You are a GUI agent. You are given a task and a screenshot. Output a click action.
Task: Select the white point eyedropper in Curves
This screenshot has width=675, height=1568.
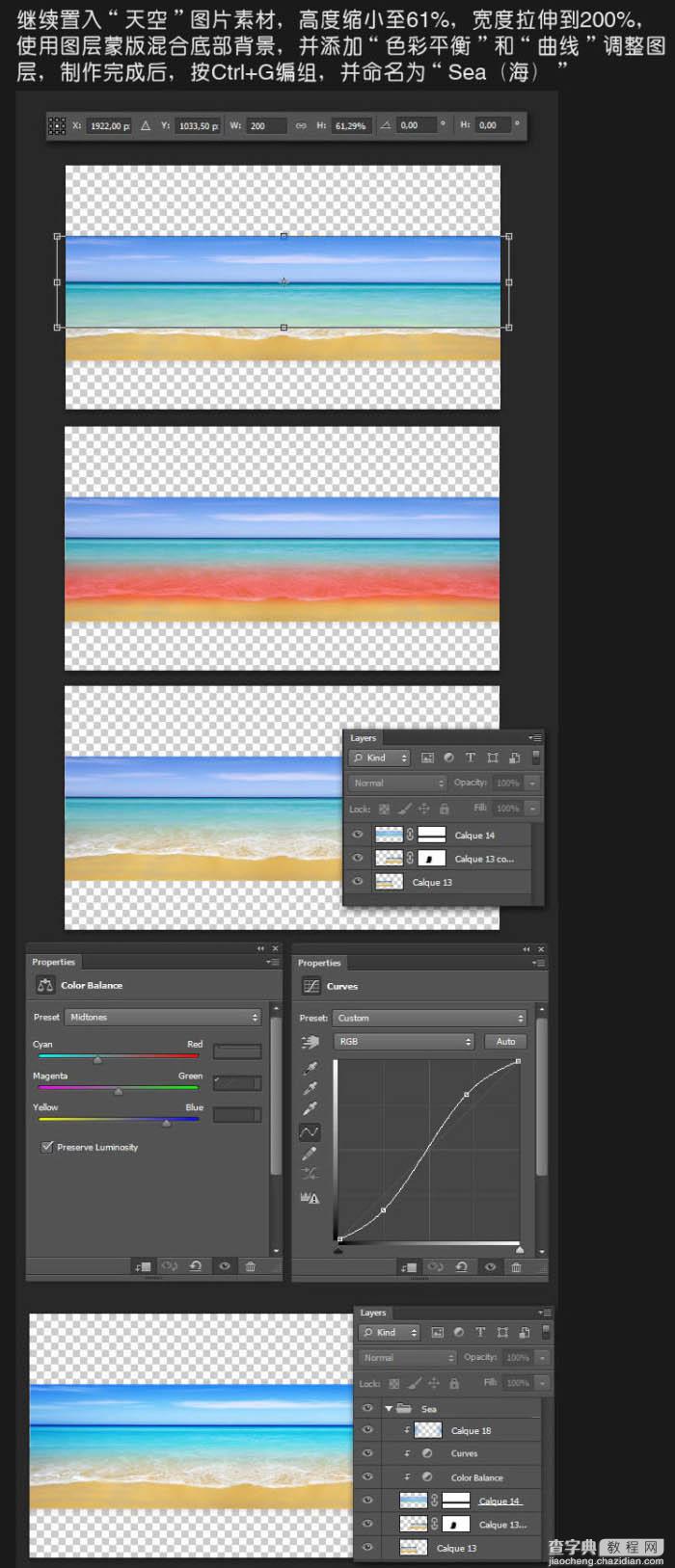click(x=310, y=1109)
